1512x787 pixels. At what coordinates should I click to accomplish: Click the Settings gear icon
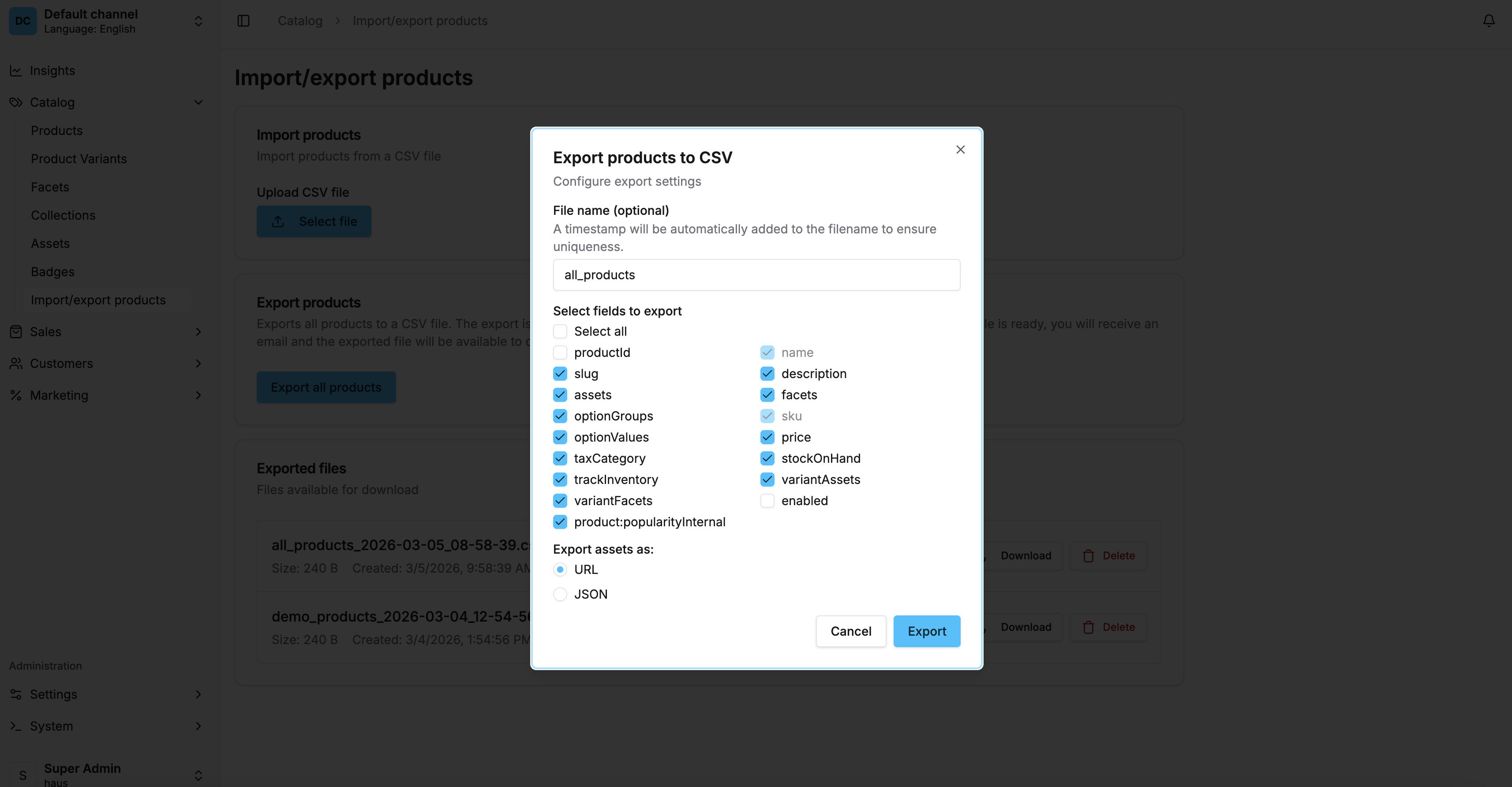16,694
